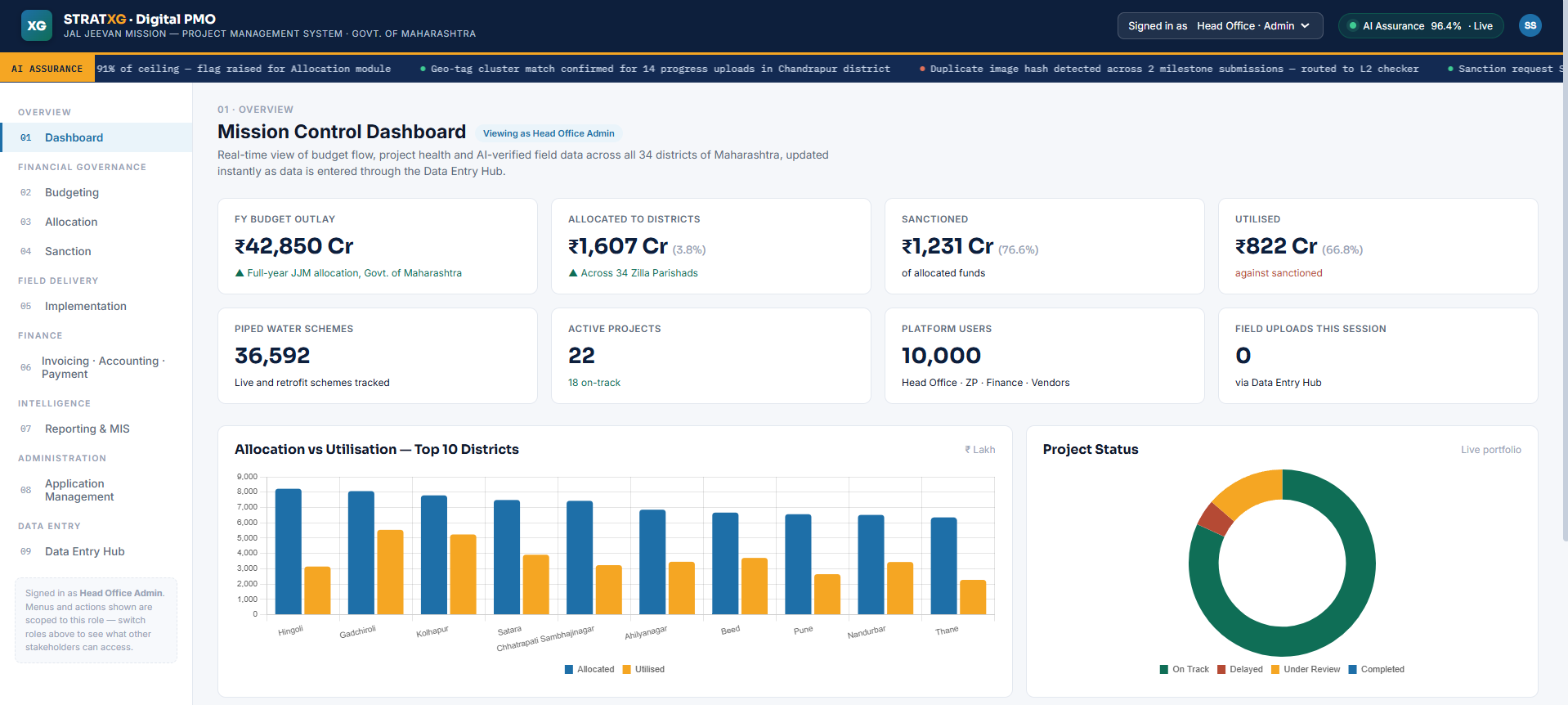The image size is (1568, 705).
Task: Click the Field Uploads This Session card
Action: pyautogui.click(x=1378, y=356)
